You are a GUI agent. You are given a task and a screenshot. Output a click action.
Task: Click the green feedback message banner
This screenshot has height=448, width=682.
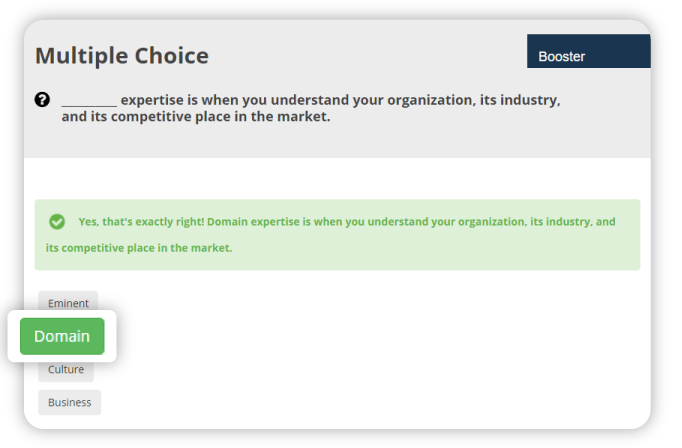pos(337,235)
